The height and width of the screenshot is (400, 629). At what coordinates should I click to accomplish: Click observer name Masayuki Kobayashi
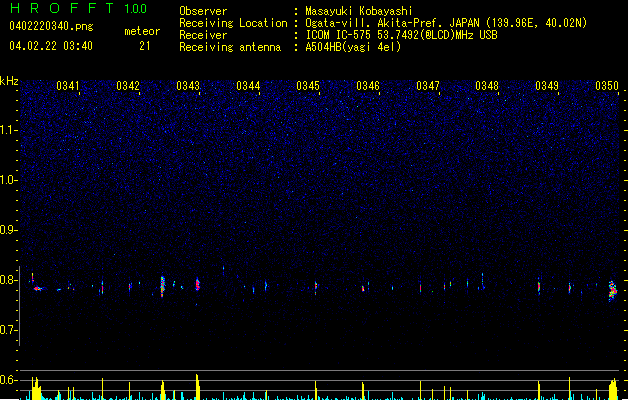(x=359, y=11)
